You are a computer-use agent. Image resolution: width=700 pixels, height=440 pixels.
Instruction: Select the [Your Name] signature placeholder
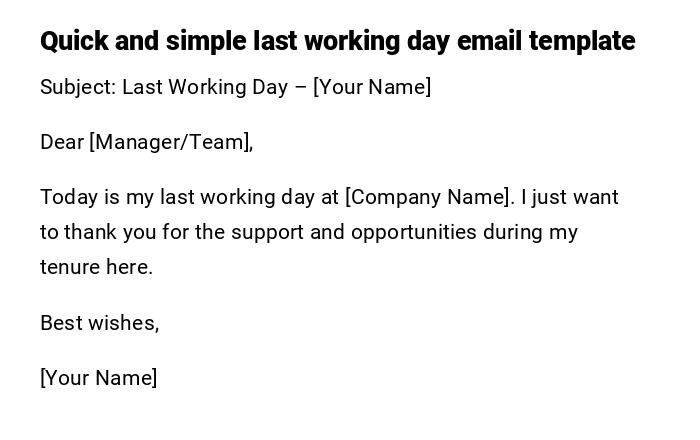(x=98, y=378)
